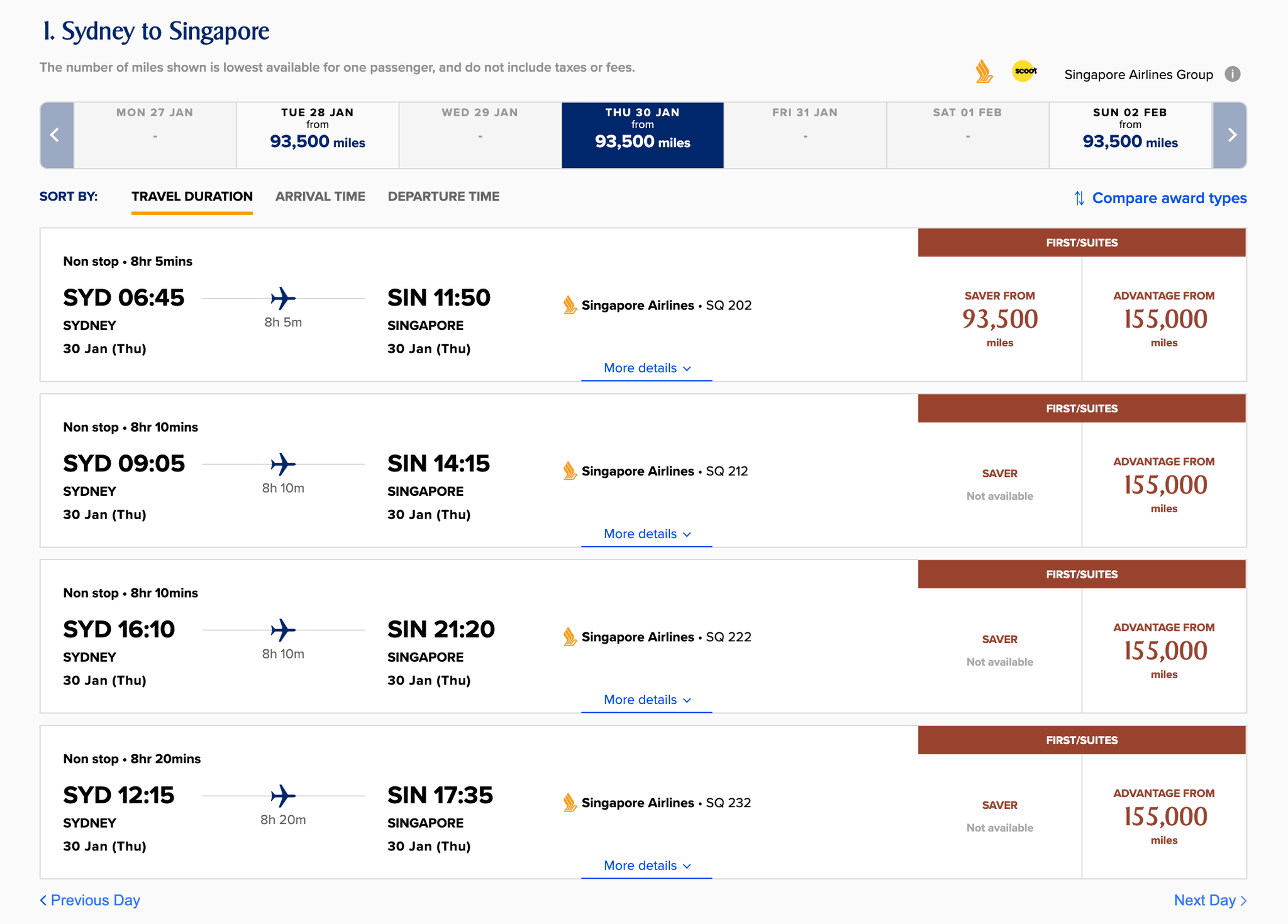
Task: Select the Travel Duration sort tab
Action: tap(192, 196)
